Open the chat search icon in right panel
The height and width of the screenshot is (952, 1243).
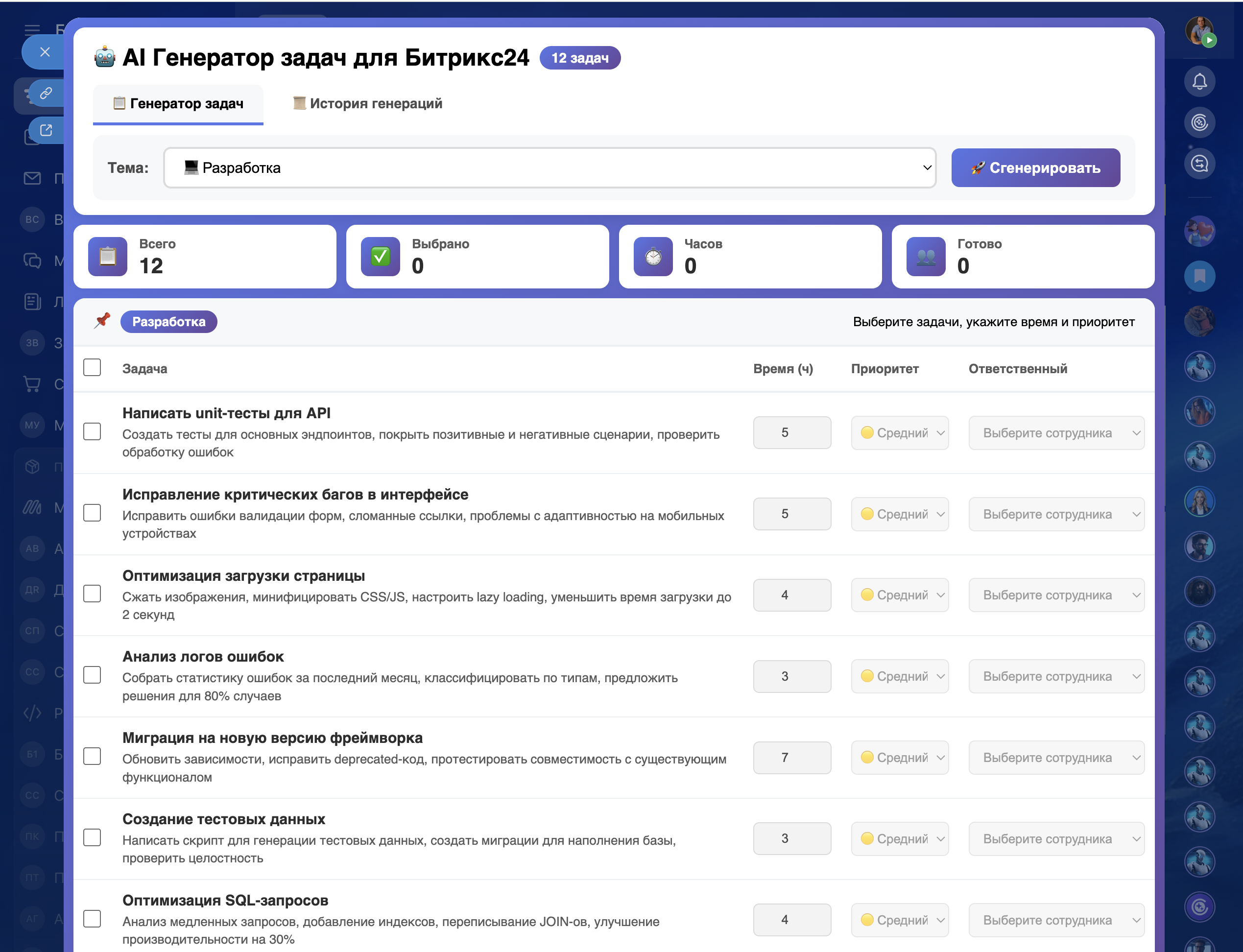pos(1199,165)
